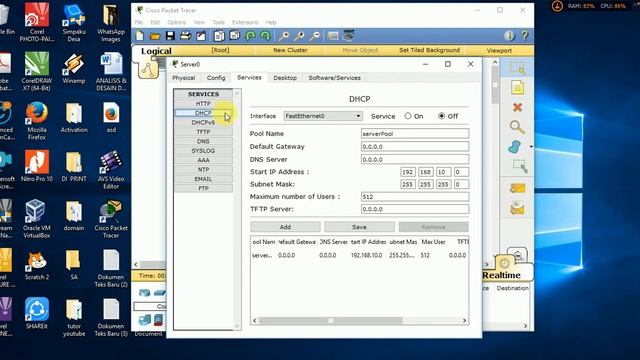Click the Help question mark icon
640x360 pixels.
[525, 36]
